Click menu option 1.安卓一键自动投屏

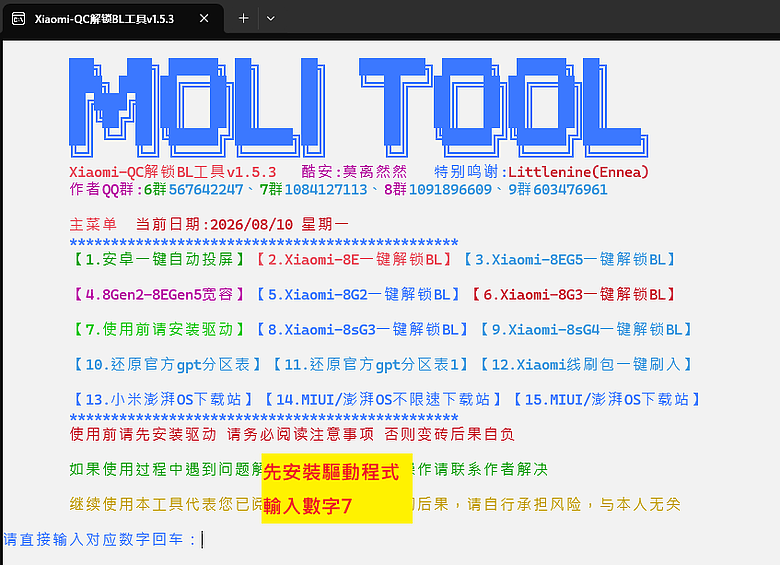(x=159, y=259)
